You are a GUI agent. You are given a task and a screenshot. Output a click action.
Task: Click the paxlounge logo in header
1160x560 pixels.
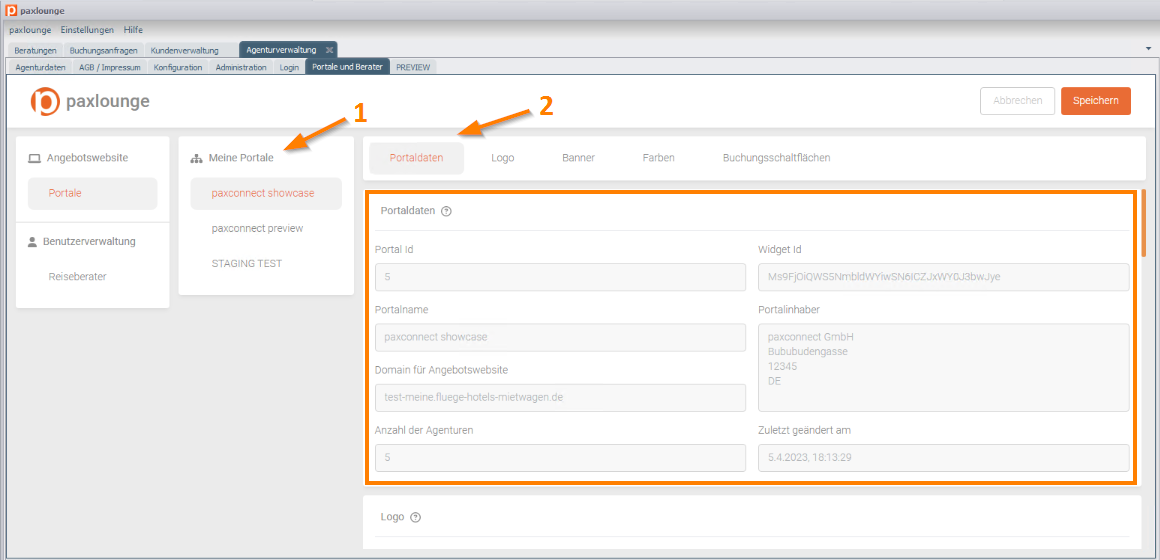pyautogui.click(x=90, y=101)
